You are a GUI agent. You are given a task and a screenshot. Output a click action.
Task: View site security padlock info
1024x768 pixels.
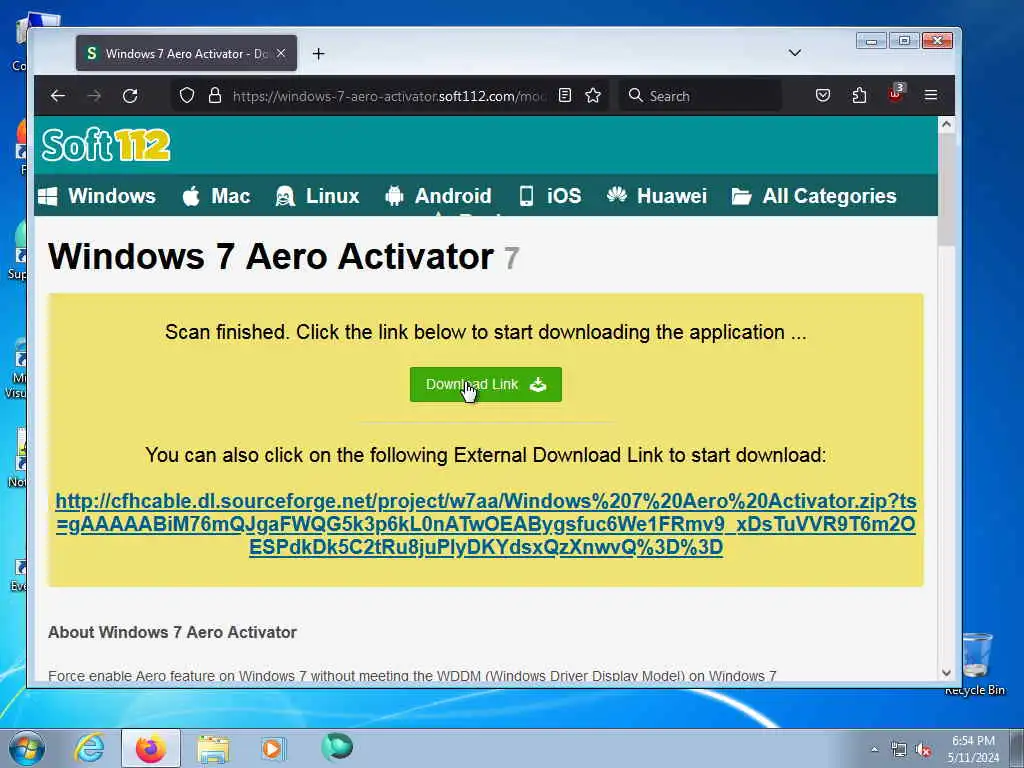215,96
